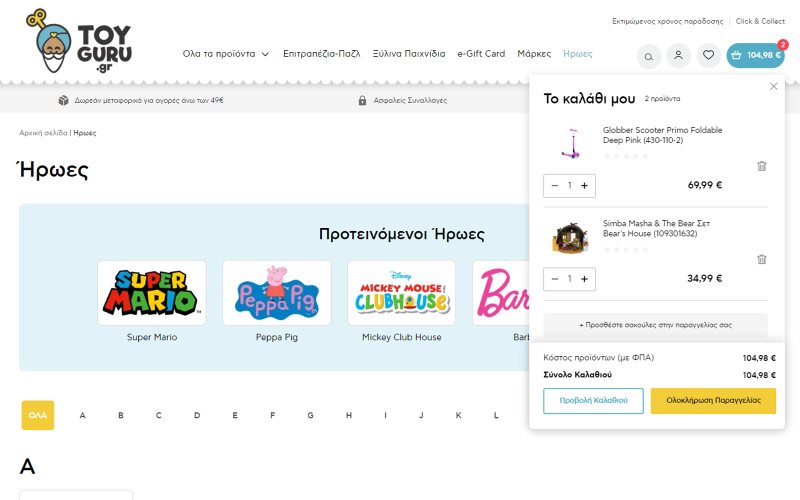Click the cart button showing 104,98 €
The width and height of the screenshot is (800, 500).
756,55
